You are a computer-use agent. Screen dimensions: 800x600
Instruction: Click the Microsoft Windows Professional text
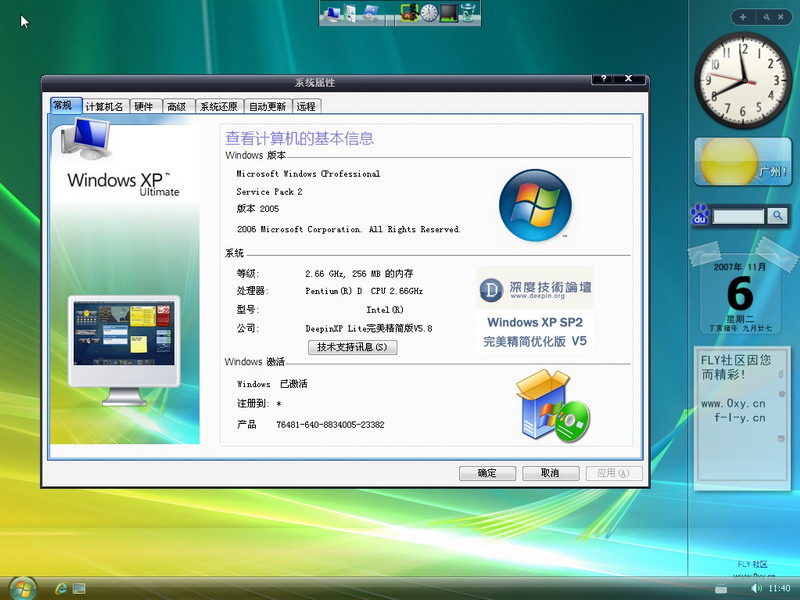tap(308, 174)
